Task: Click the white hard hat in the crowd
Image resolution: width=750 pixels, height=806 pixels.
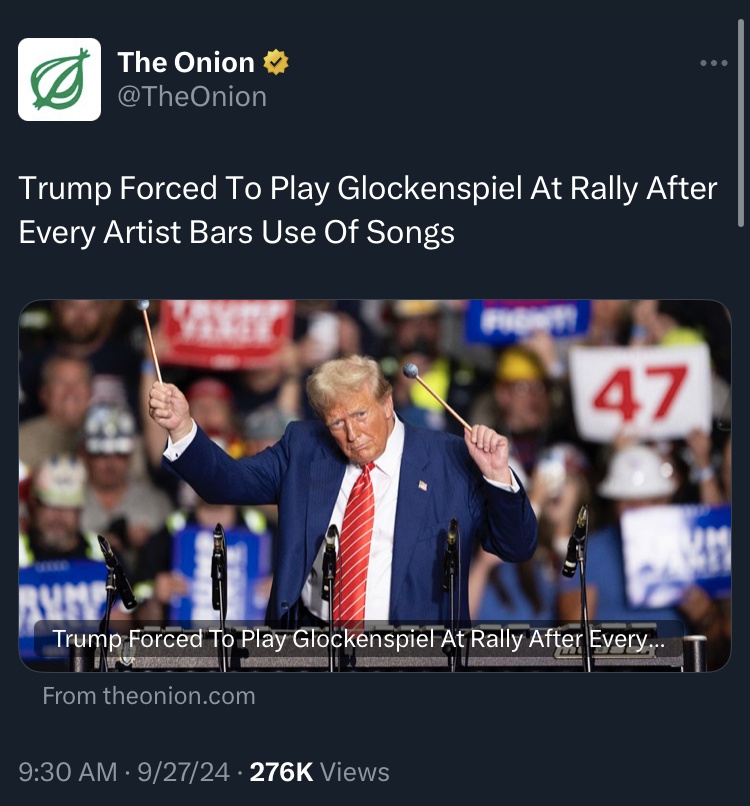Action: [637, 472]
